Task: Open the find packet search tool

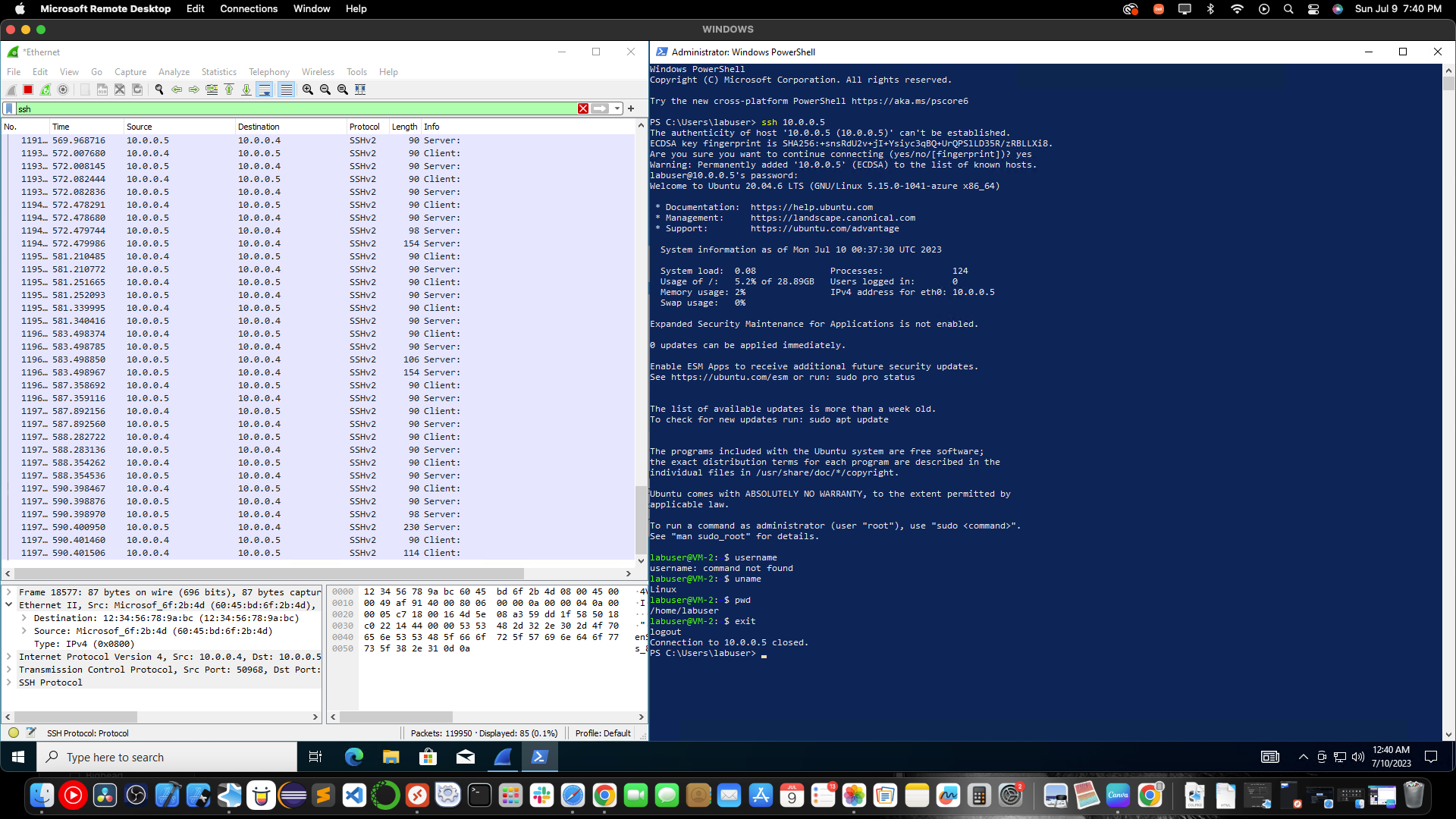Action: pyautogui.click(x=158, y=89)
